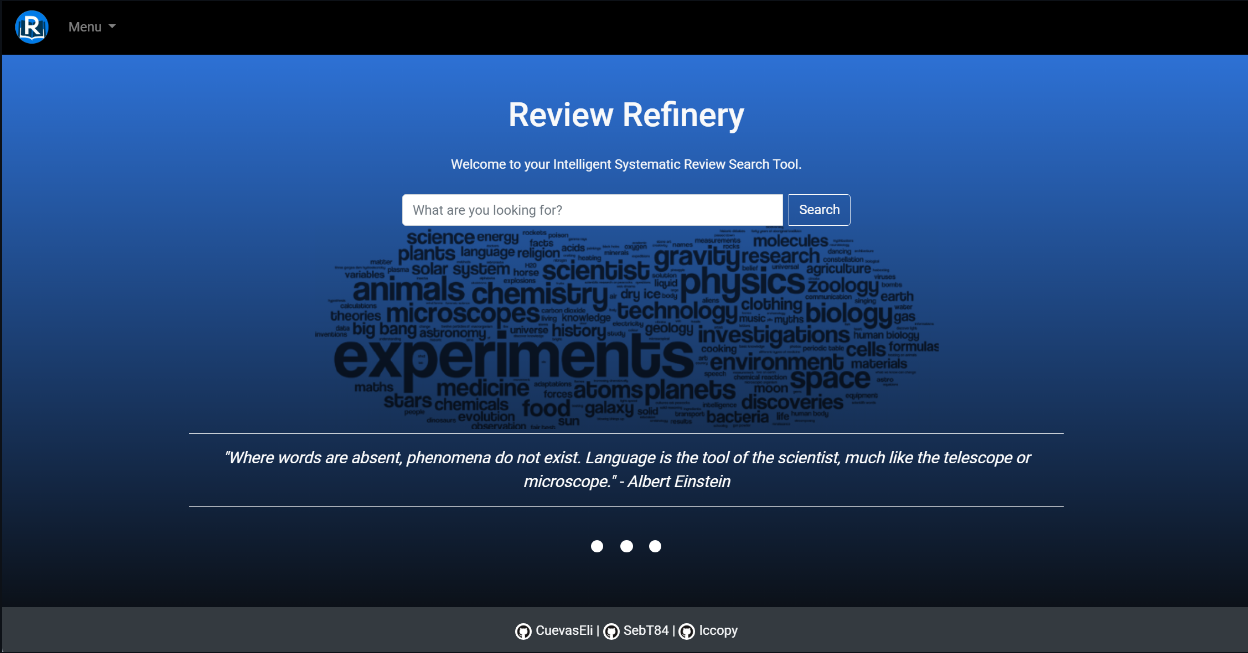
Task: Select the first carousel indicator dot
Action: (597, 546)
